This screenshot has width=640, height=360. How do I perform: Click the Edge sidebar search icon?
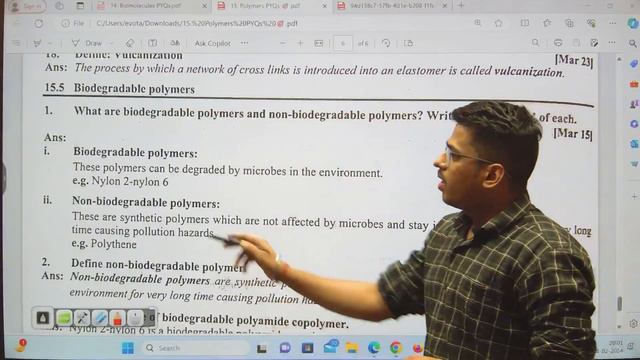[633, 43]
